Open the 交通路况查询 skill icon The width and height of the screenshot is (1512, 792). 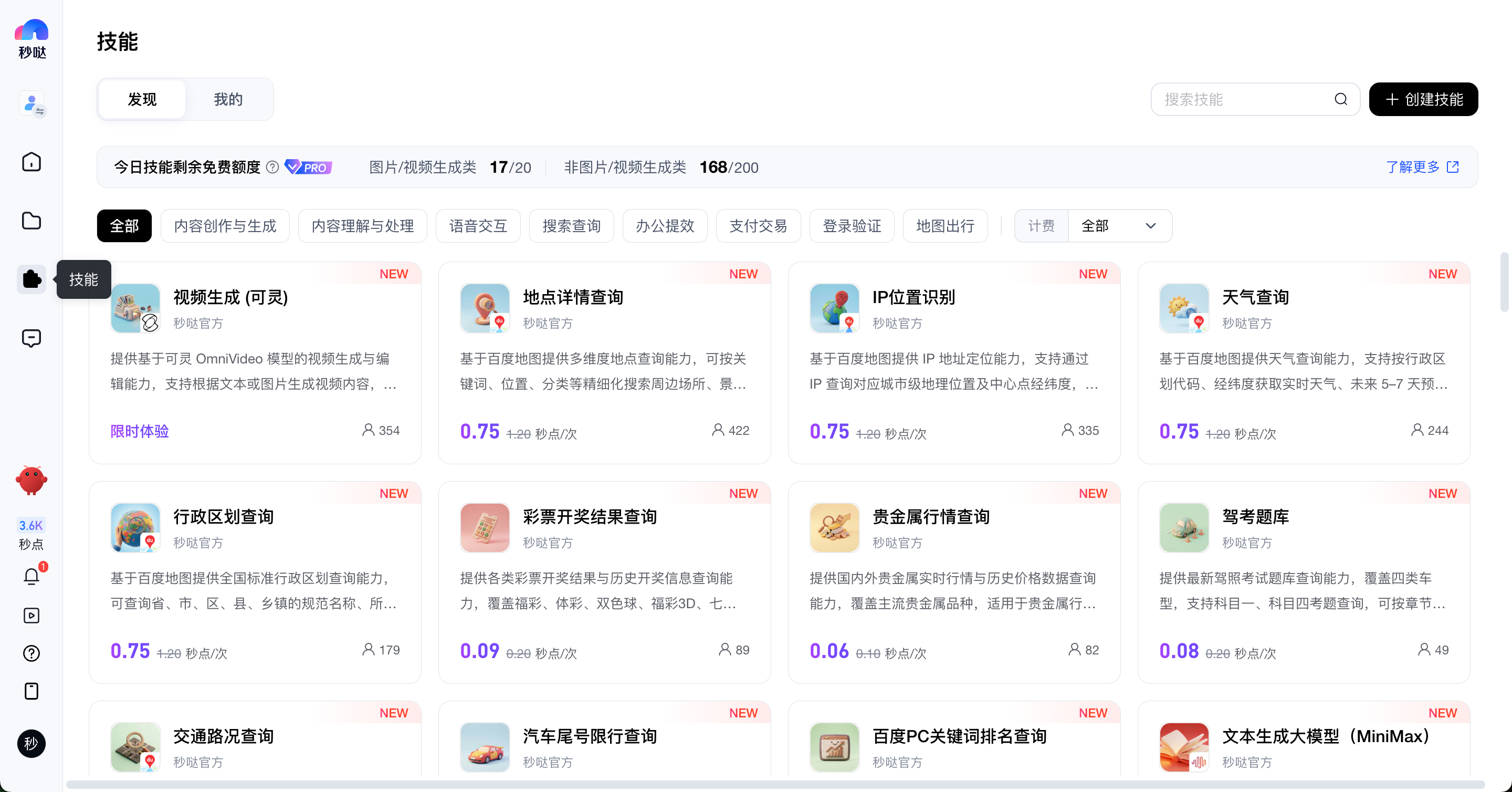point(135,747)
